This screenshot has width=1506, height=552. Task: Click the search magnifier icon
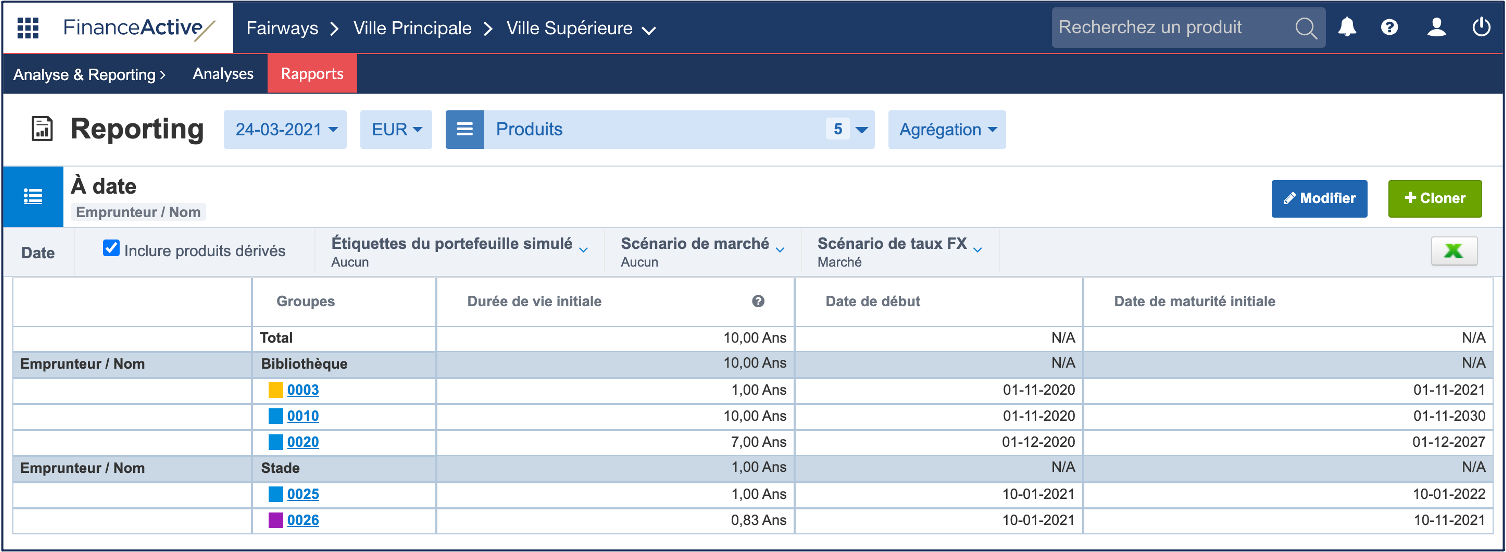[x=1306, y=28]
